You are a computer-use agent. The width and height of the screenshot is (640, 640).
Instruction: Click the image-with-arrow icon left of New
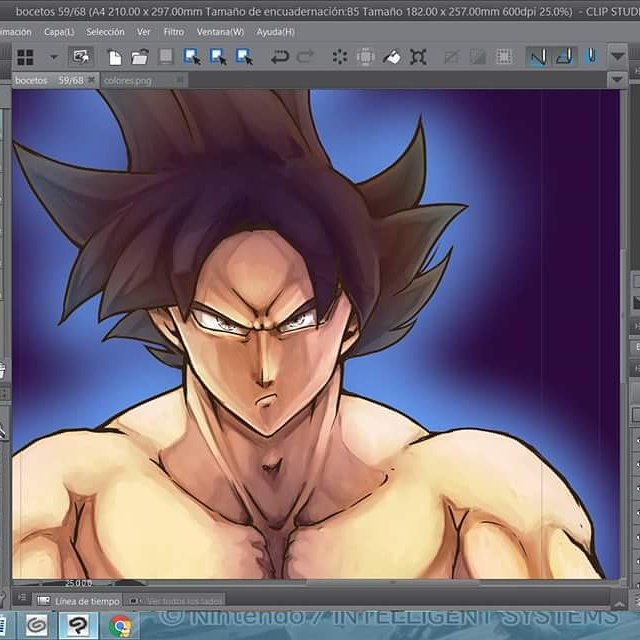(81, 56)
